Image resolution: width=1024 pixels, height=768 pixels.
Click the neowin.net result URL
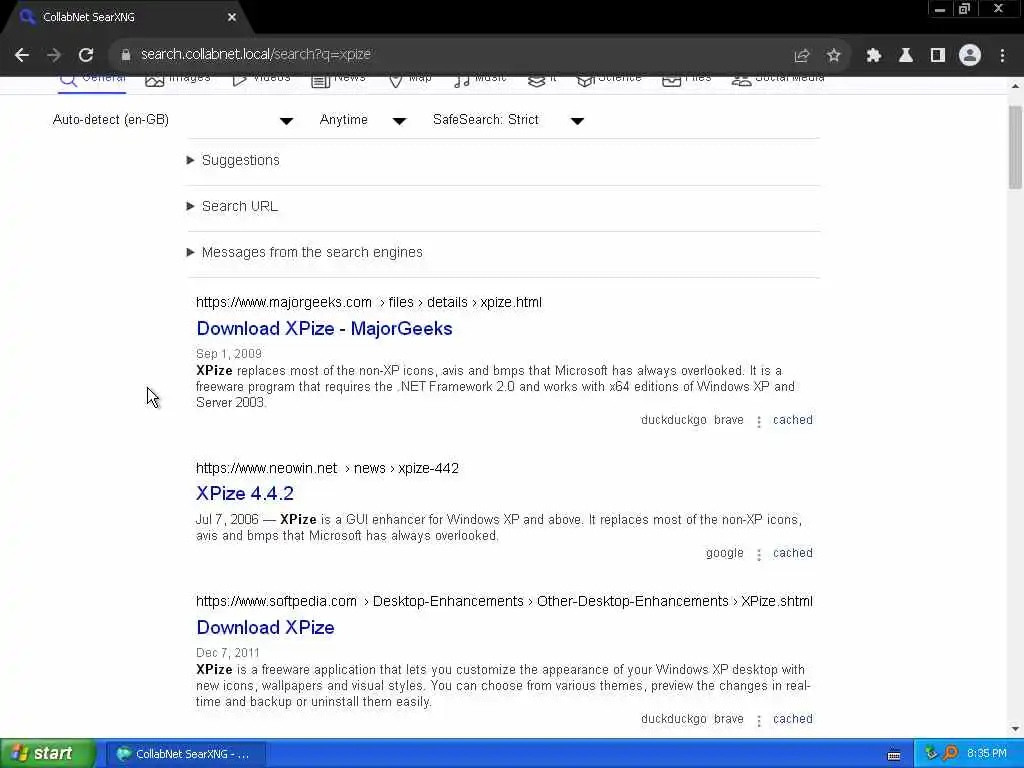(327, 468)
